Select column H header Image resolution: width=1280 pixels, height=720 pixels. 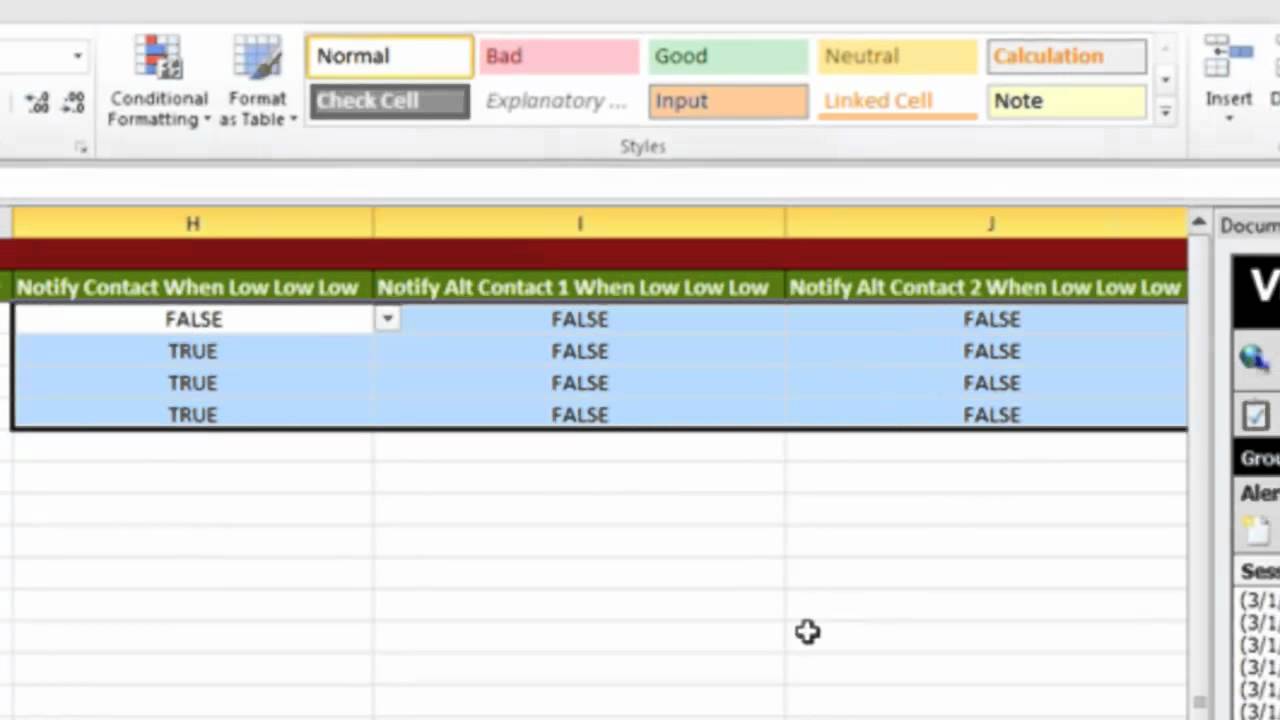[x=193, y=223]
